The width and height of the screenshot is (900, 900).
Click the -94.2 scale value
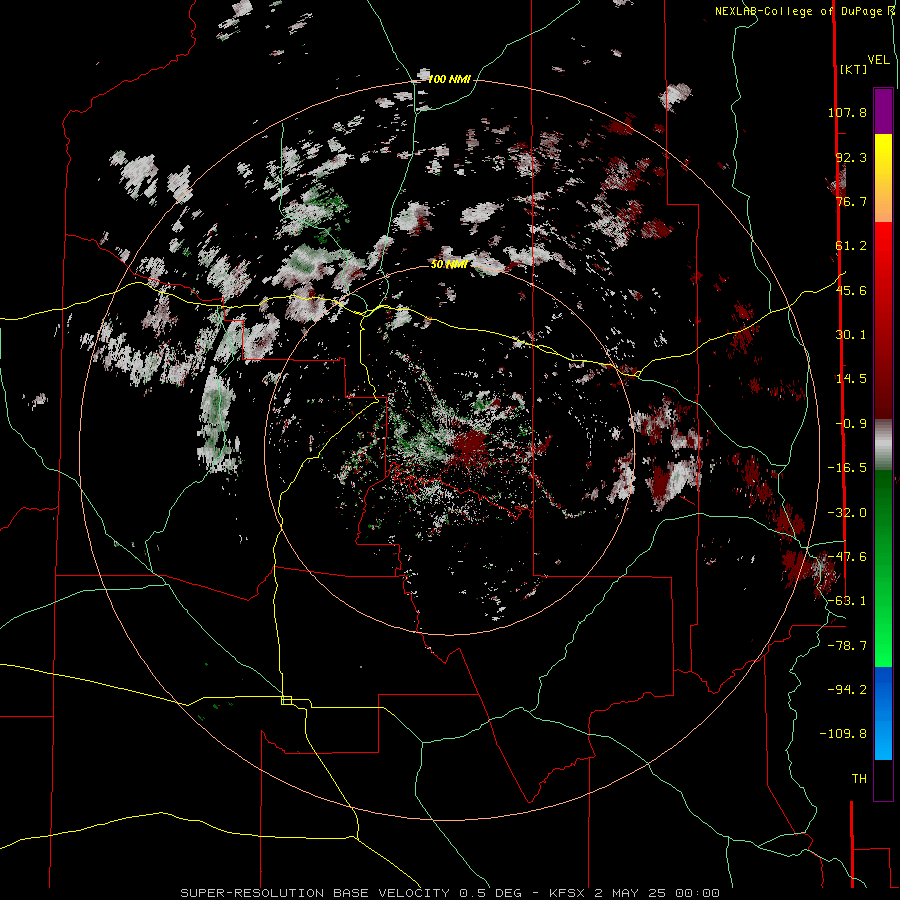[x=847, y=689]
